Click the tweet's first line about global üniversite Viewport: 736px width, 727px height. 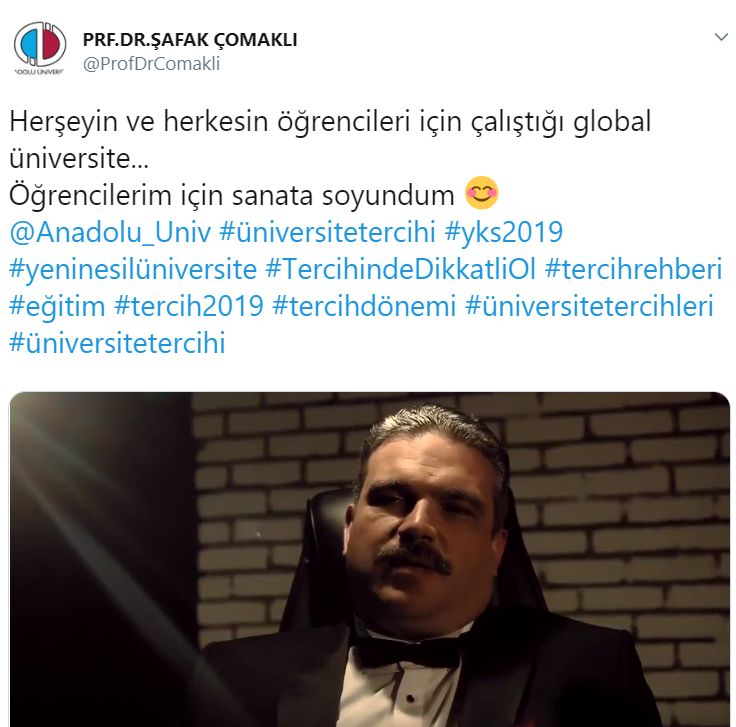tap(330, 139)
